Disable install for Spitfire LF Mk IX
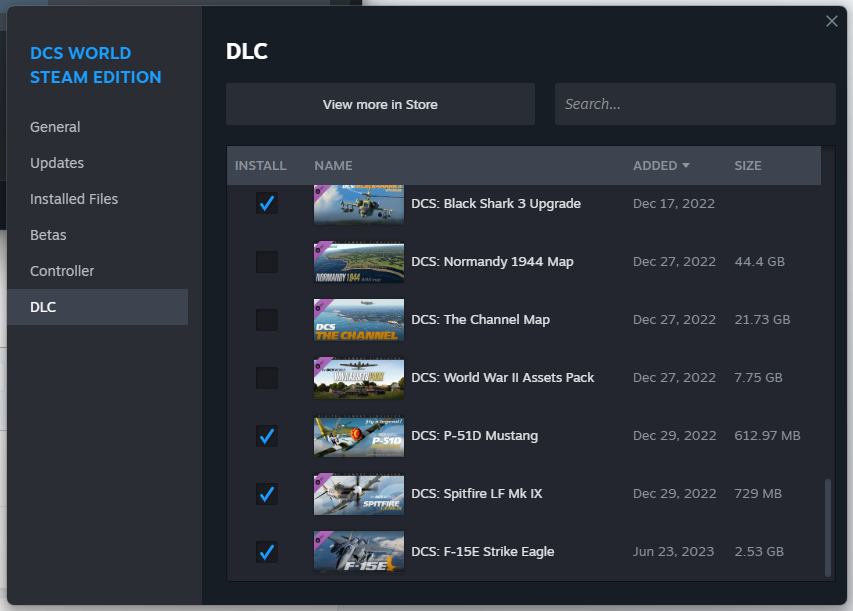 click(x=267, y=494)
